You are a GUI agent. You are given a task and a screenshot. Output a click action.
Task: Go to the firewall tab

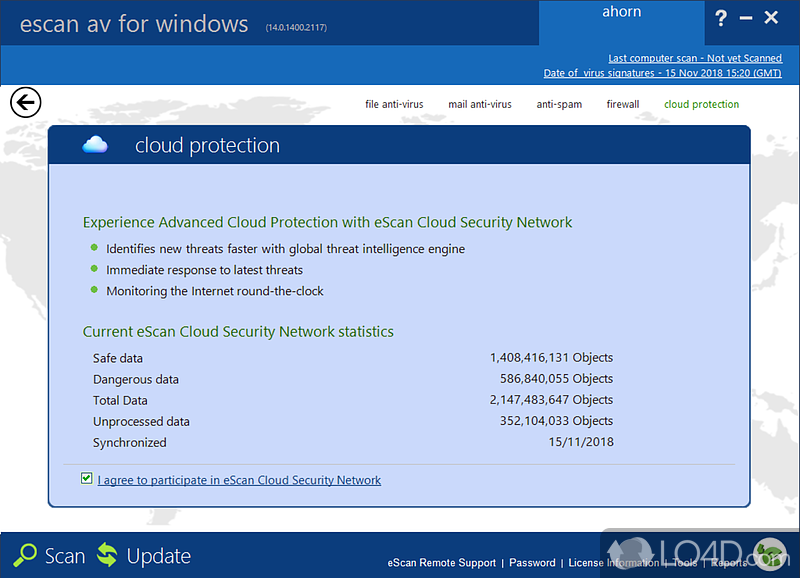tap(623, 104)
